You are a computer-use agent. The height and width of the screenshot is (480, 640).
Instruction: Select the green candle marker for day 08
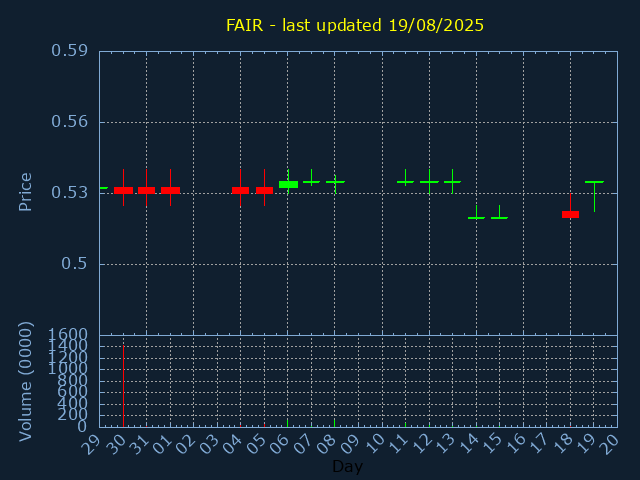335,182
